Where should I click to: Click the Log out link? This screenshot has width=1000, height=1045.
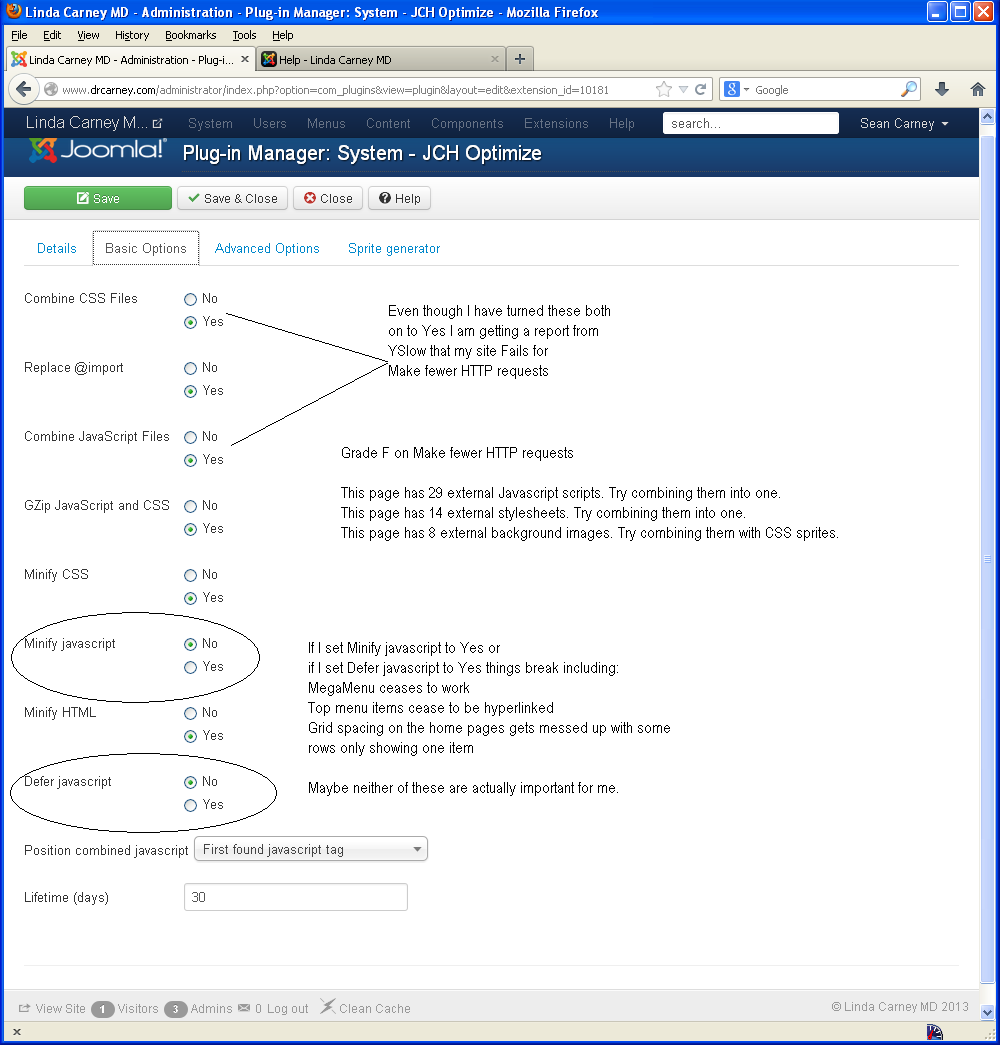[287, 1008]
